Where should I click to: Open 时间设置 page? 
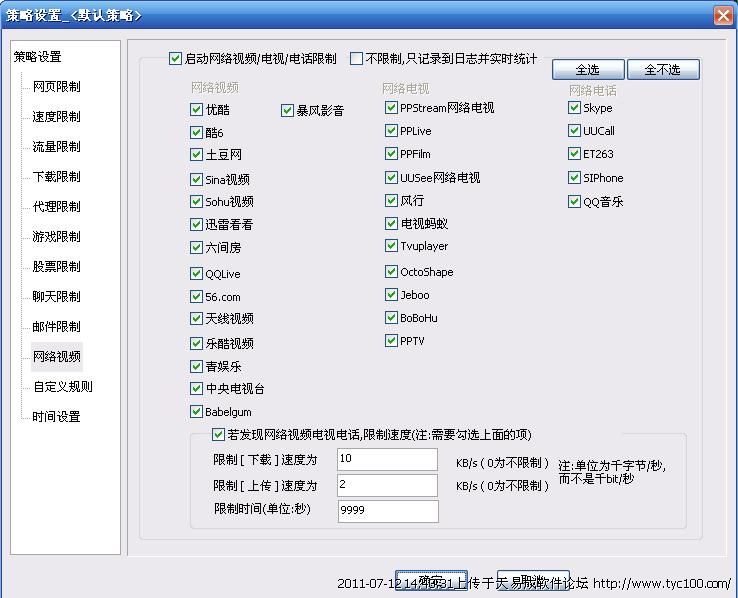[x=56, y=417]
